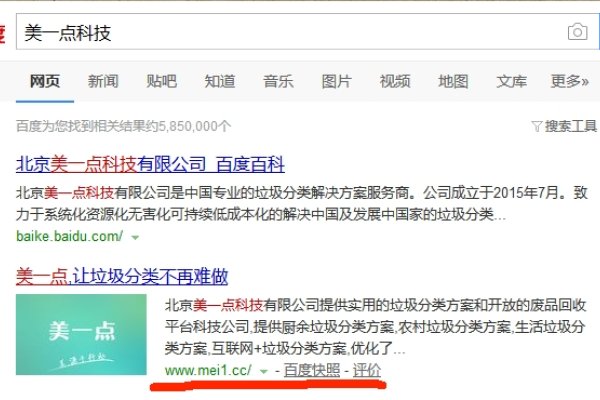This screenshot has height=400, width=600.
Task: Click the second result snippet starting 北京美一点科技有限公司提供实用的
Action: (x=375, y=327)
